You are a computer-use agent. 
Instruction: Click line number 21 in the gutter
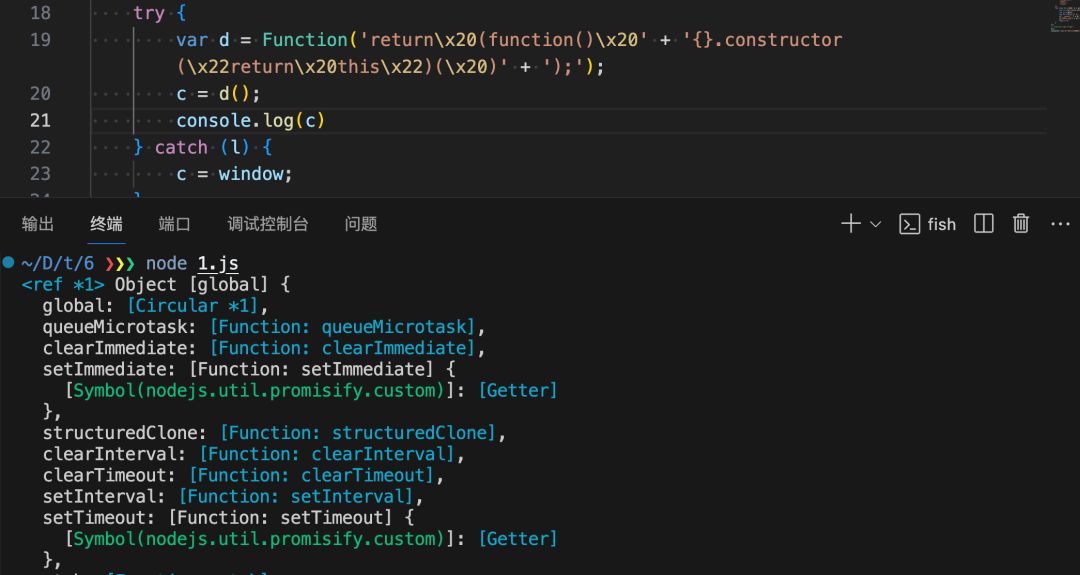pos(40,121)
